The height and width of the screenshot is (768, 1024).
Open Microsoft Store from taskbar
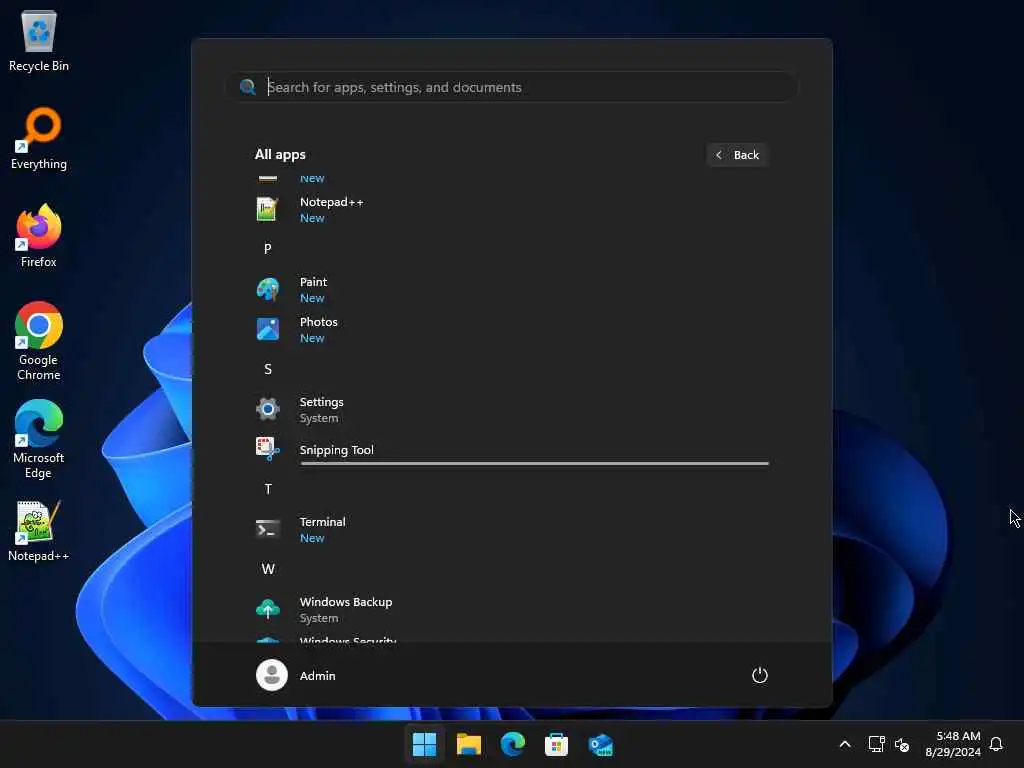point(556,744)
